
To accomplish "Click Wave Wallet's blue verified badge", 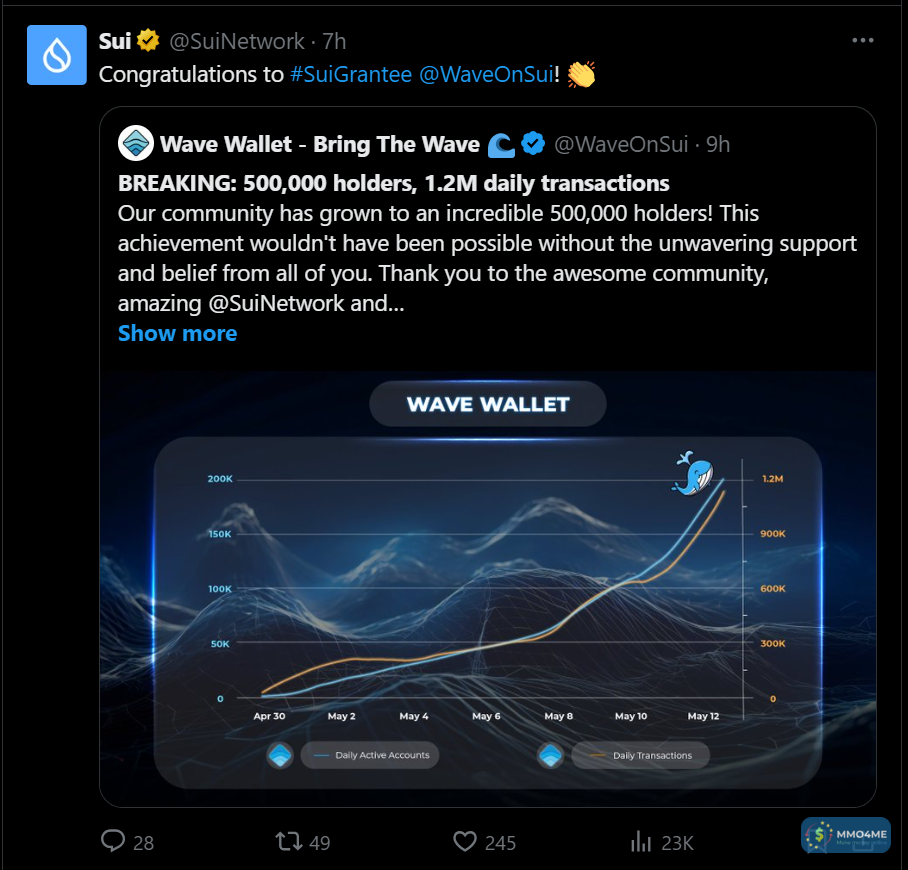I will [x=534, y=145].
